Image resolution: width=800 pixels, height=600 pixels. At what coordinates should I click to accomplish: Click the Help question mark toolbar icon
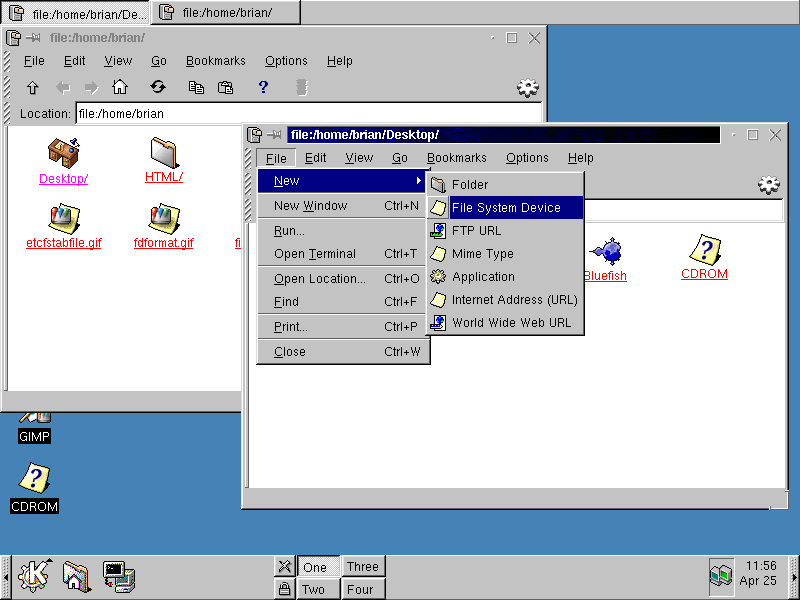262,88
